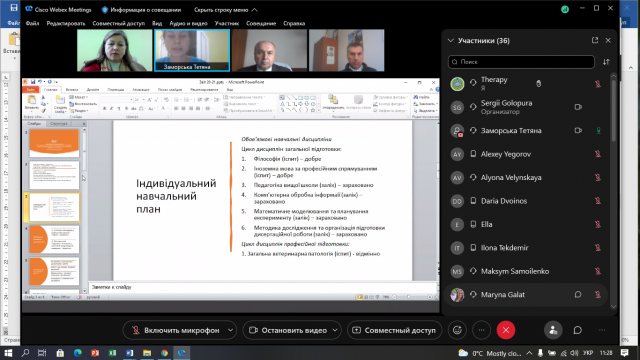The height and width of the screenshot is (360, 640).
Task: Toggle the participants panel icon
Action: pyautogui.click(x=553, y=330)
